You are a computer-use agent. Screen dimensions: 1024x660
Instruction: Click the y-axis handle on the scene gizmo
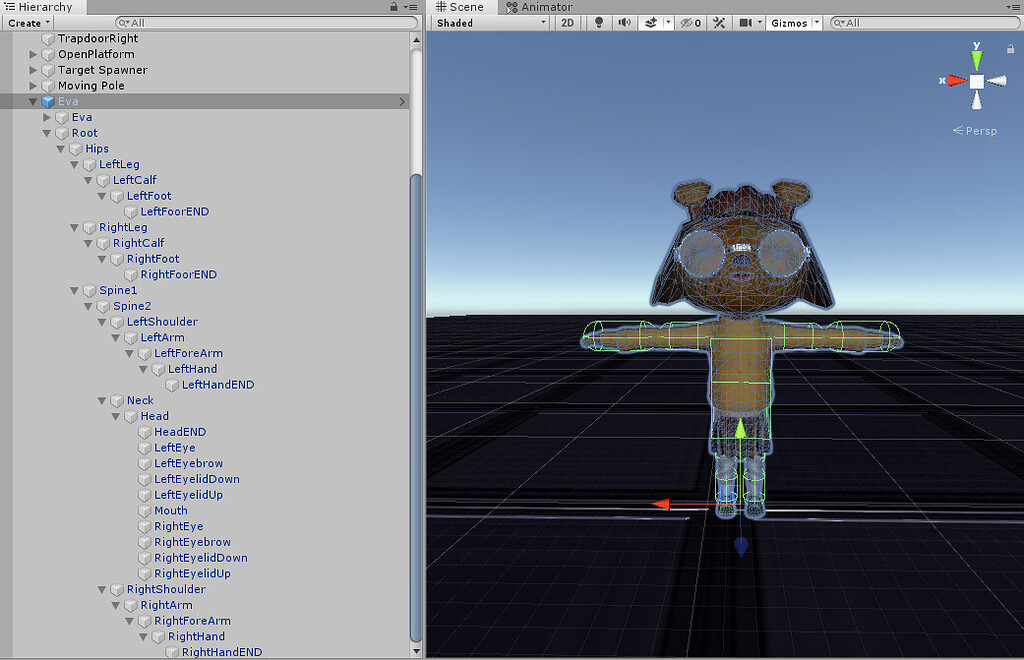click(x=976, y=58)
